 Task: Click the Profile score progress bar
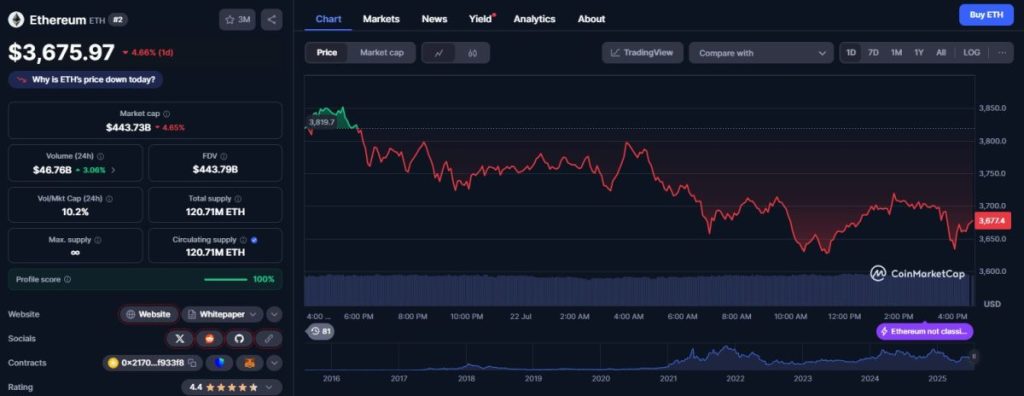[x=225, y=280]
